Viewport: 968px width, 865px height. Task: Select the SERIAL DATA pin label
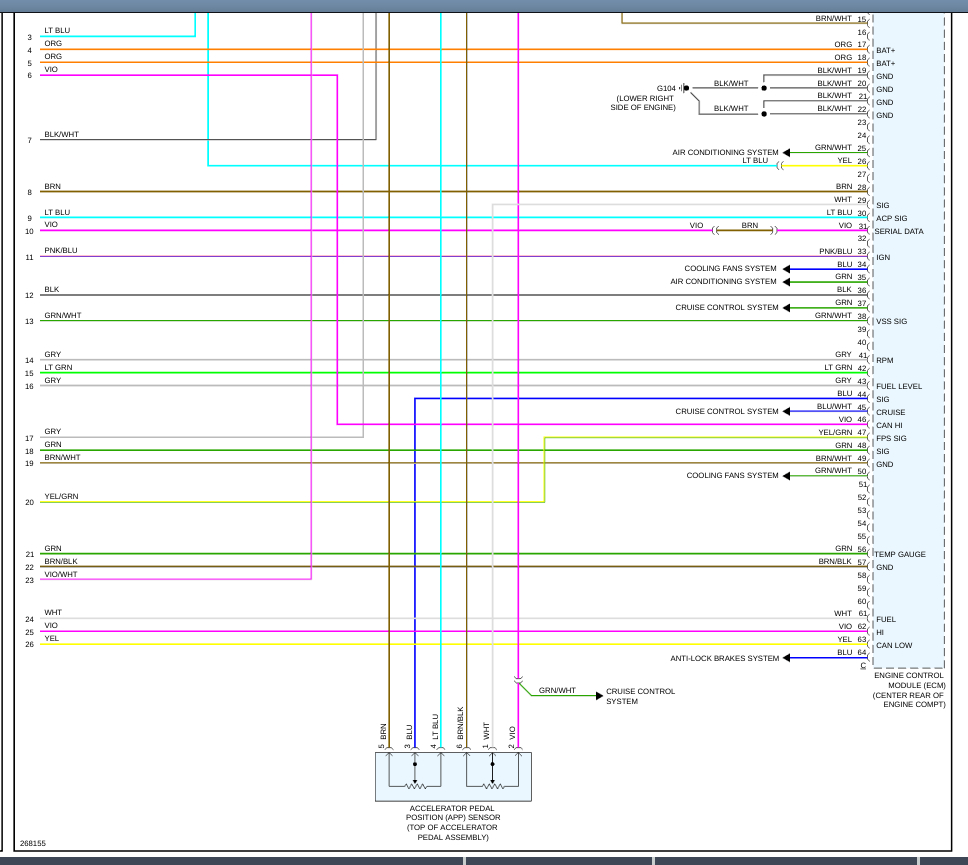[x=899, y=232]
